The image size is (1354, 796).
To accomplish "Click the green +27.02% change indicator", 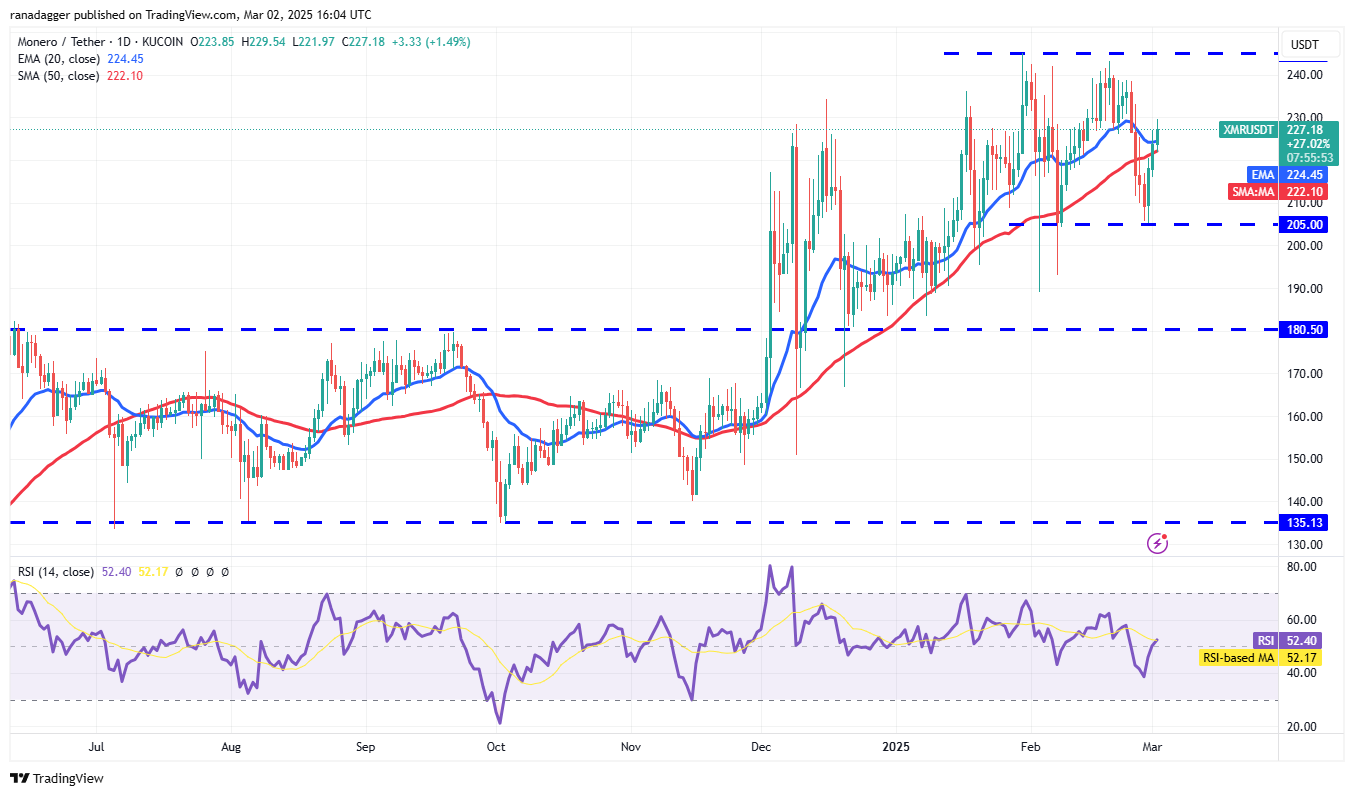I will tap(1305, 143).
